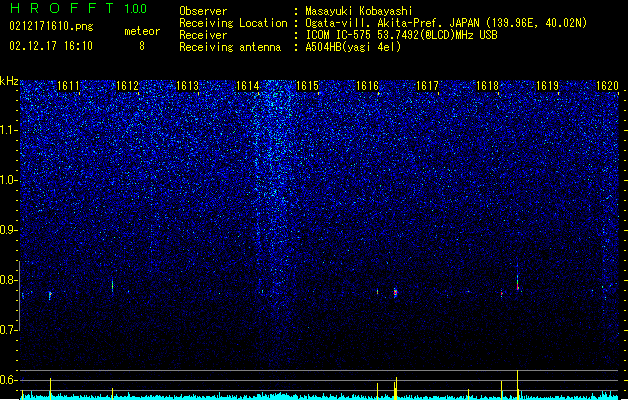Click the Observer label
This screenshot has height=400, width=629.
coord(203,11)
